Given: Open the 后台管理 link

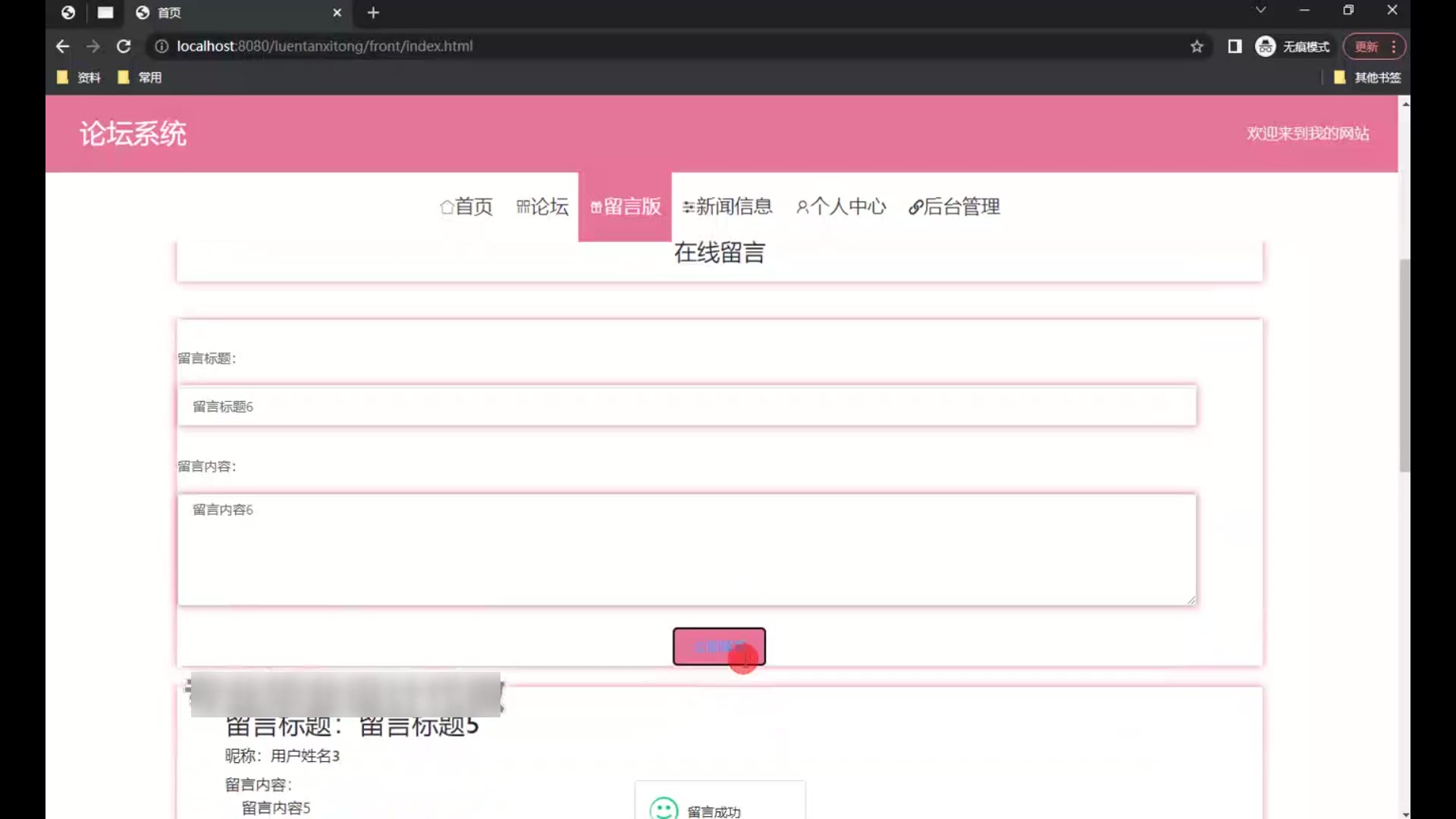Looking at the screenshot, I should tap(955, 206).
